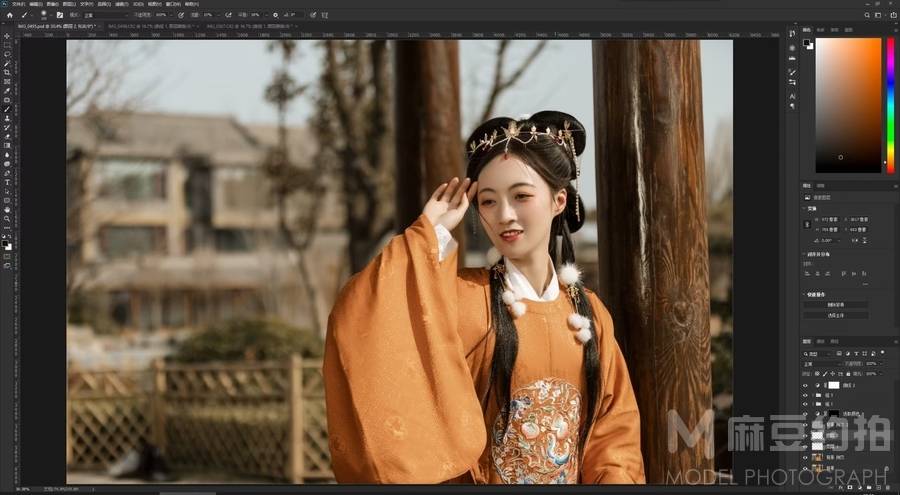
Task: Toggle the layer filter on/off switch
Action: (882, 354)
